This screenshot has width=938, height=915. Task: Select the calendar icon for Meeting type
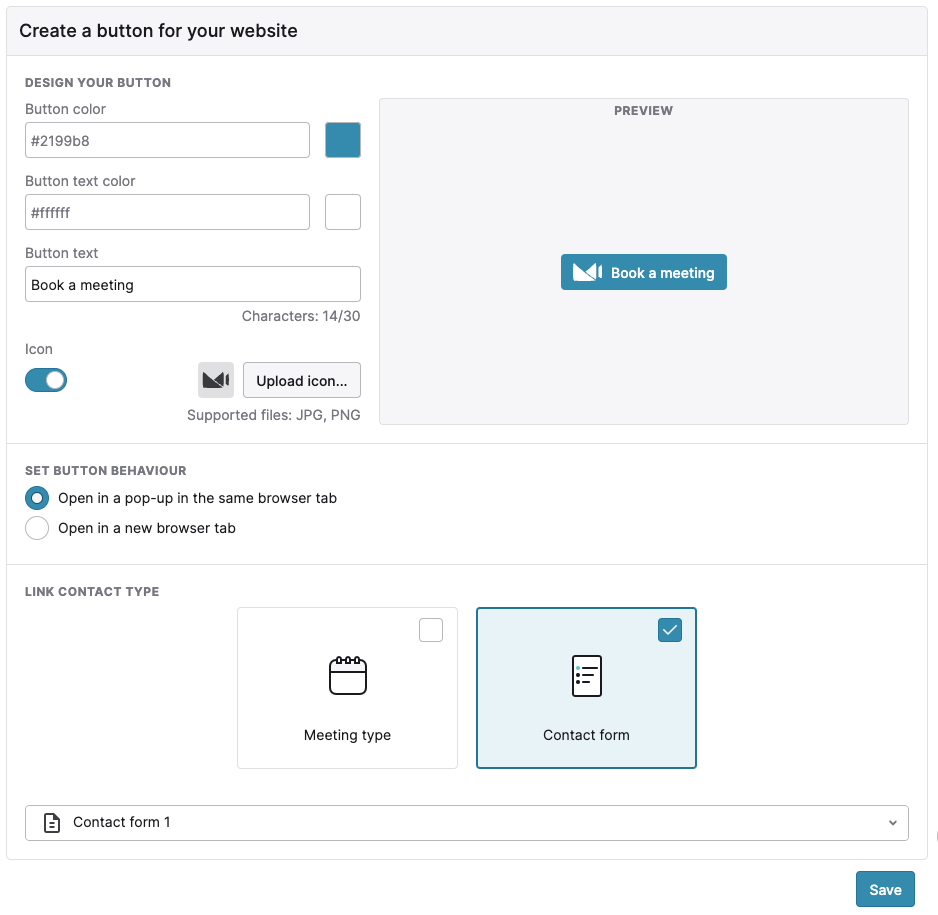point(348,675)
